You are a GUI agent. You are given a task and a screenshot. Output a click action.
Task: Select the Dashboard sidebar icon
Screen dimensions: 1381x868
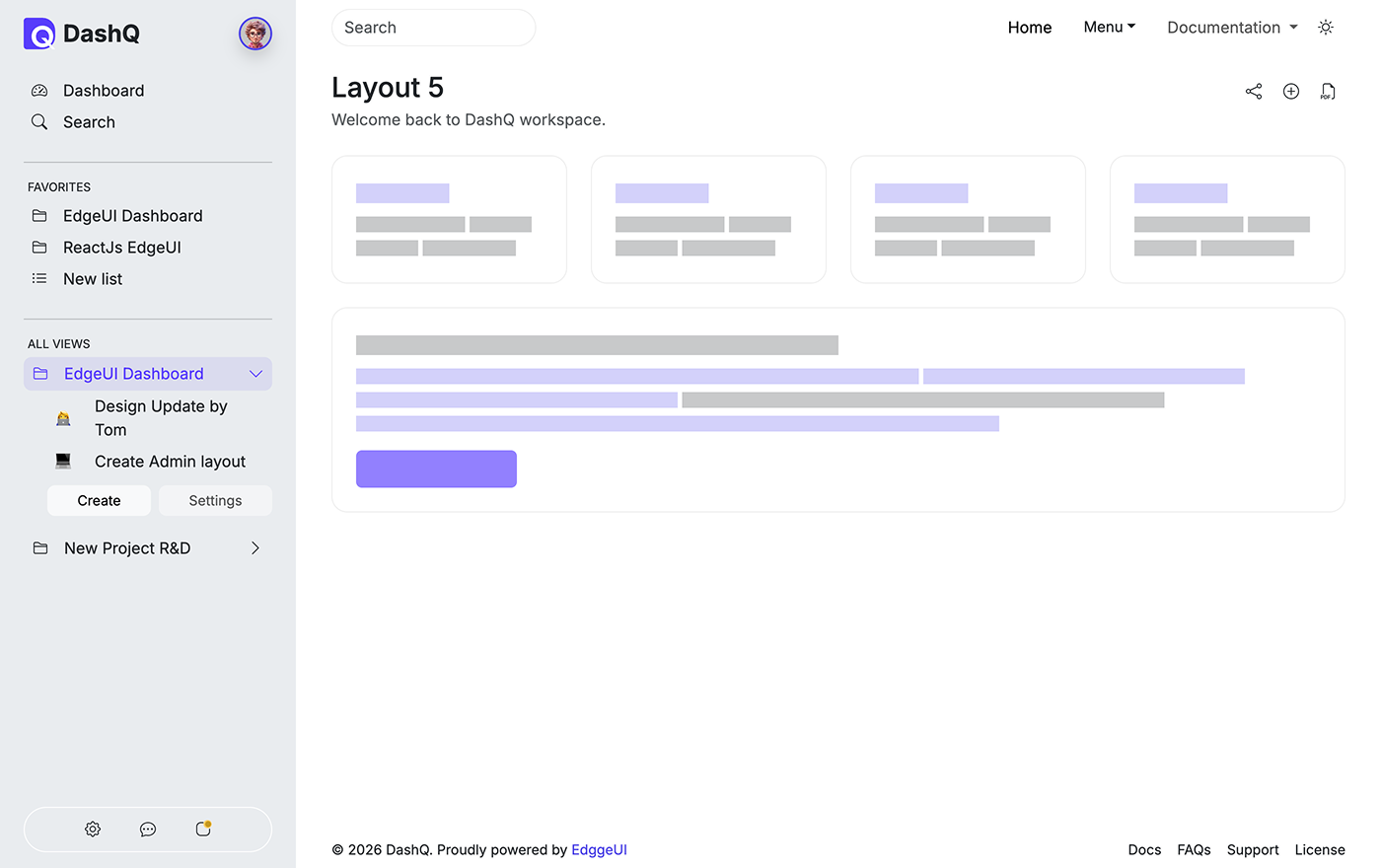click(39, 90)
